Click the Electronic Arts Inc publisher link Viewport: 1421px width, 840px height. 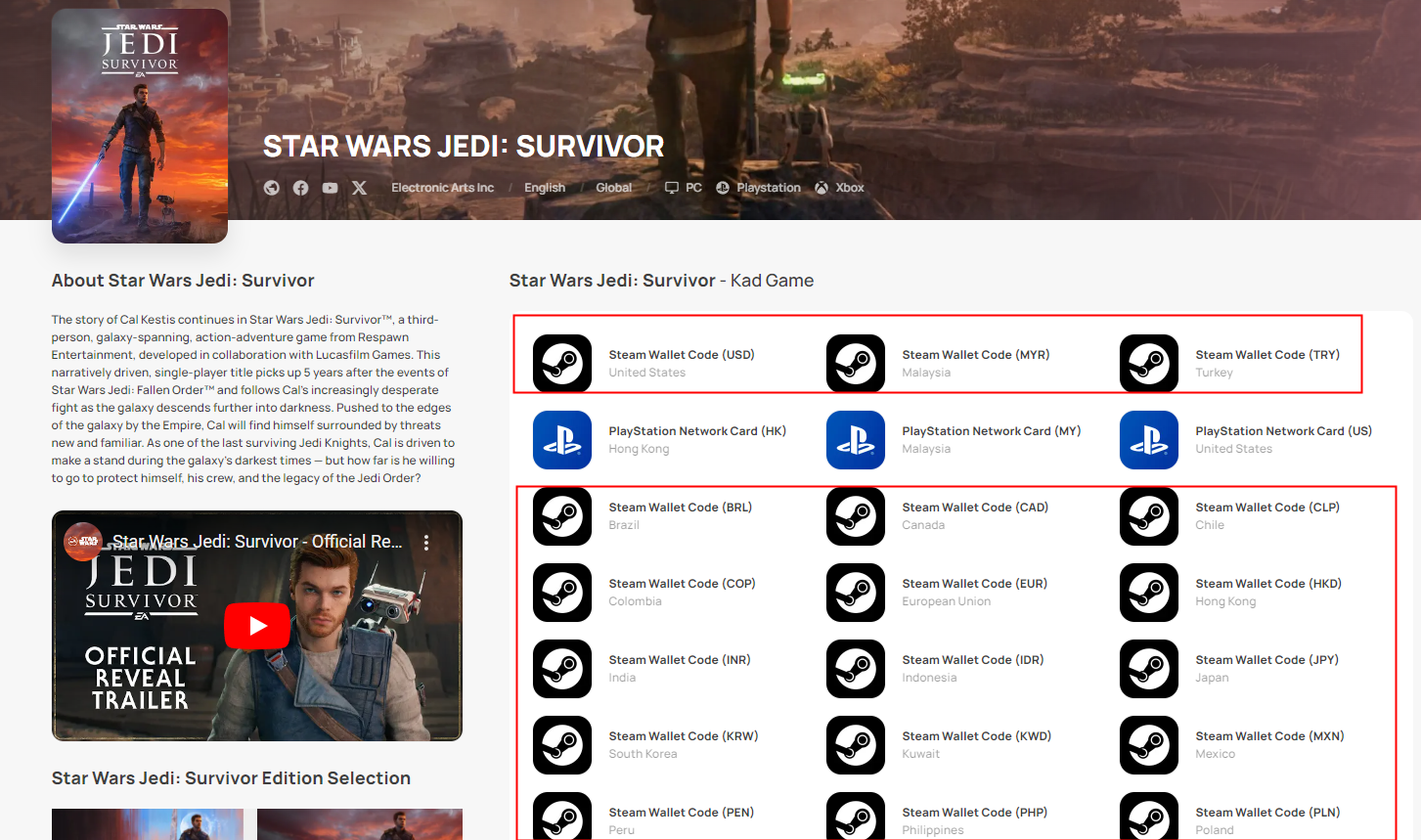point(442,188)
